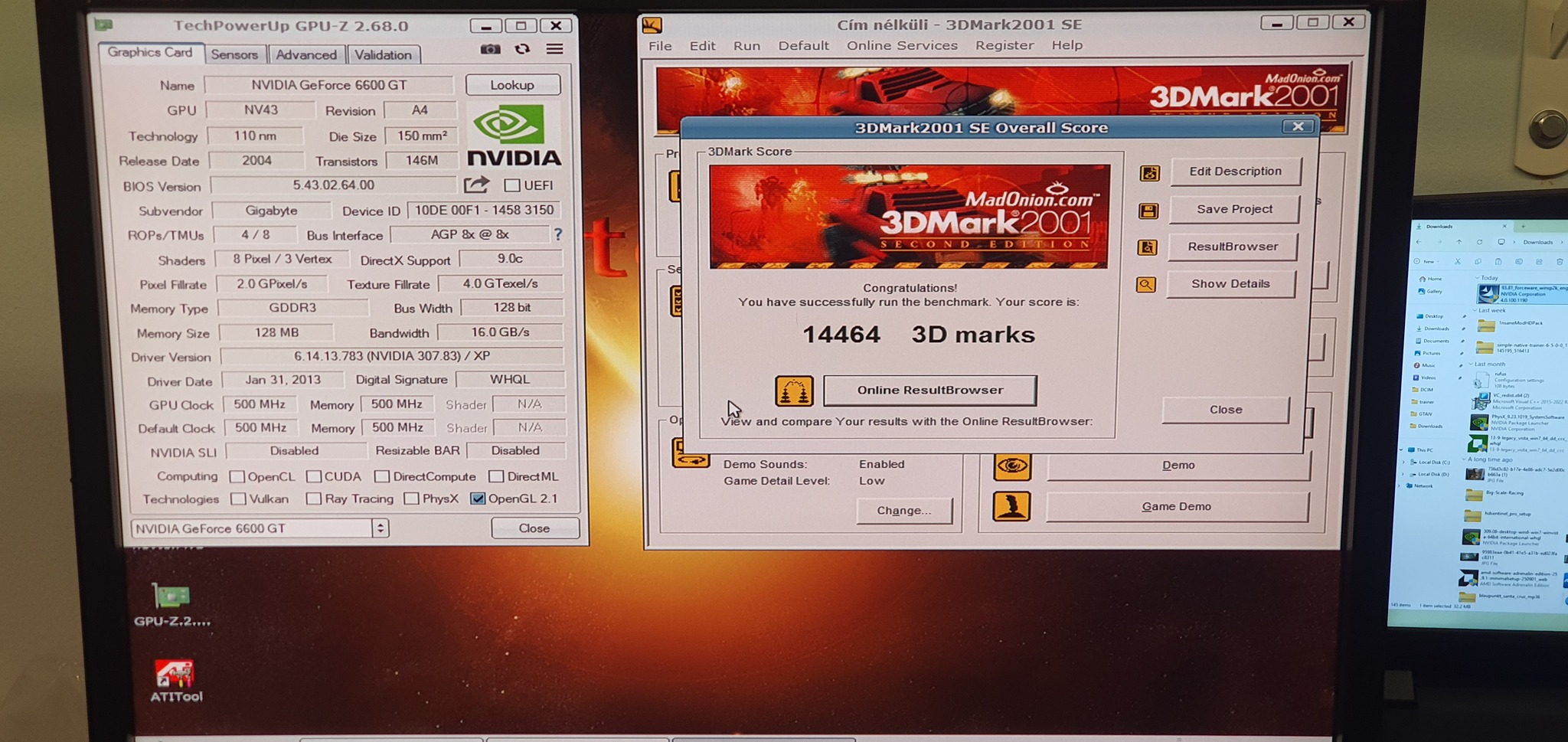Expand the Local Disk (C:) node
The image size is (1568, 742).
(x=1403, y=462)
